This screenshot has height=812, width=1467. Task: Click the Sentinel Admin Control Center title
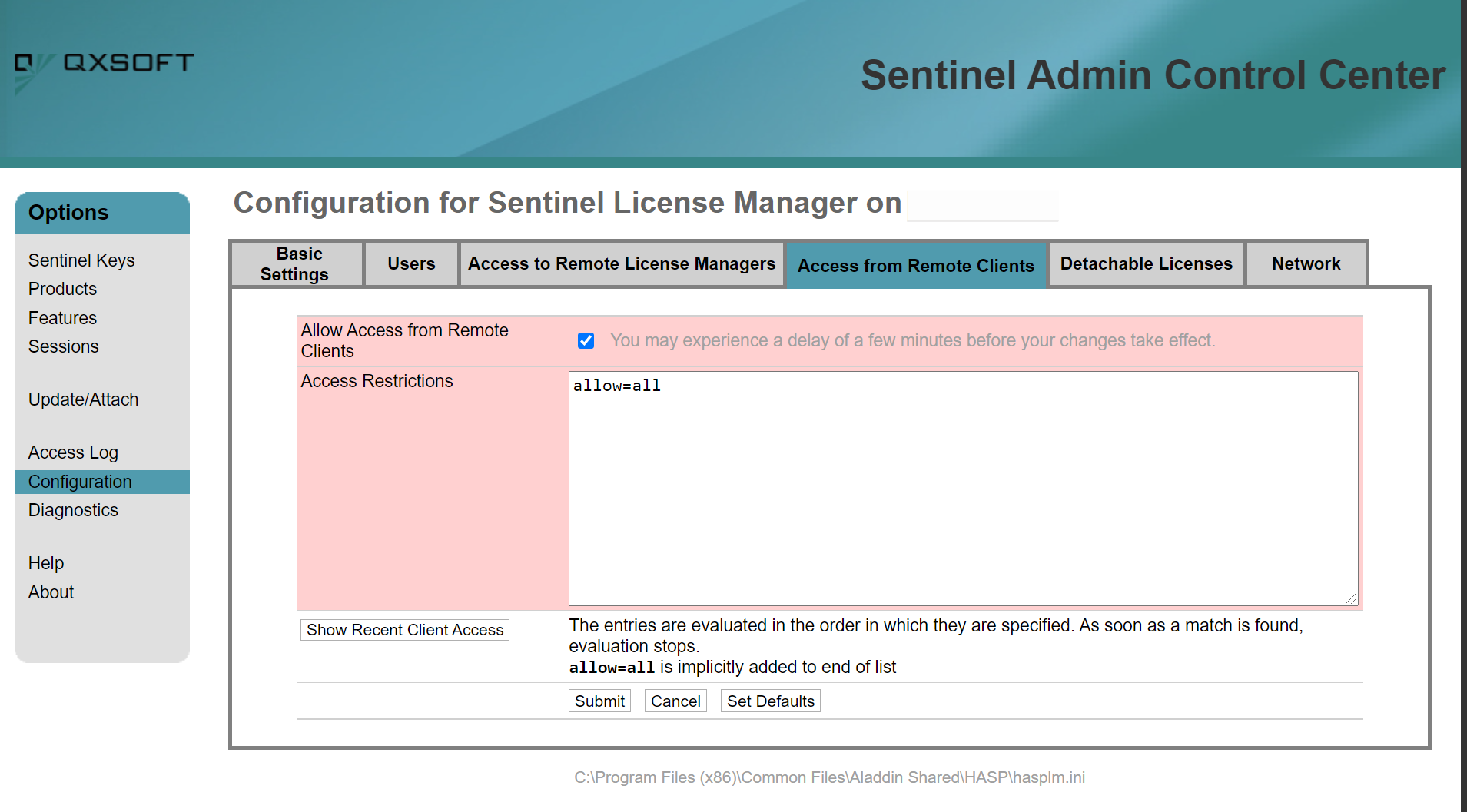pyautogui.click(x=1153, y=75)
